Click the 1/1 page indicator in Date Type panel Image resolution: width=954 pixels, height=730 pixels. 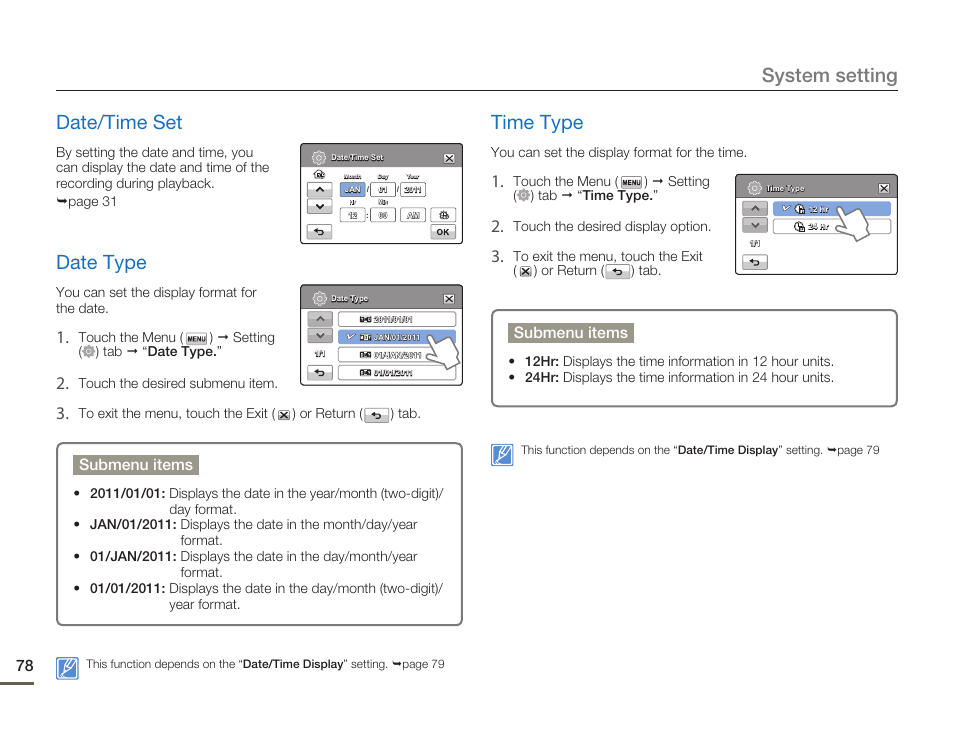pos(319,354)
